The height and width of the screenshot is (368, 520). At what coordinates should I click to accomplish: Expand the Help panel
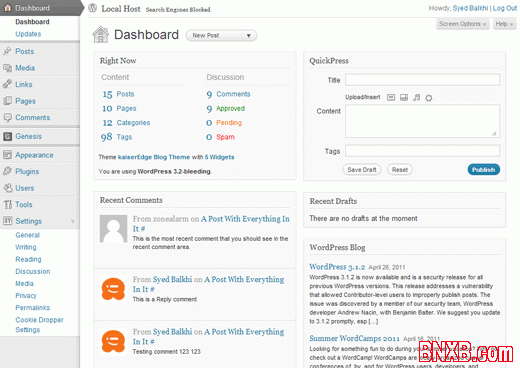(x=504, y=24)
